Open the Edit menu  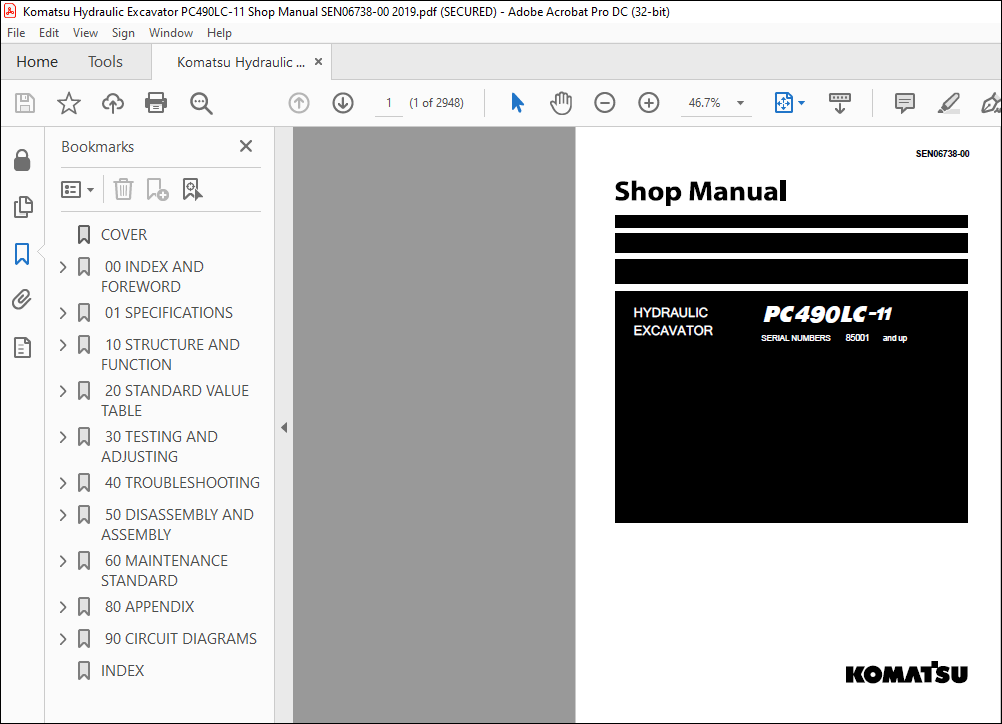point(49,33)
